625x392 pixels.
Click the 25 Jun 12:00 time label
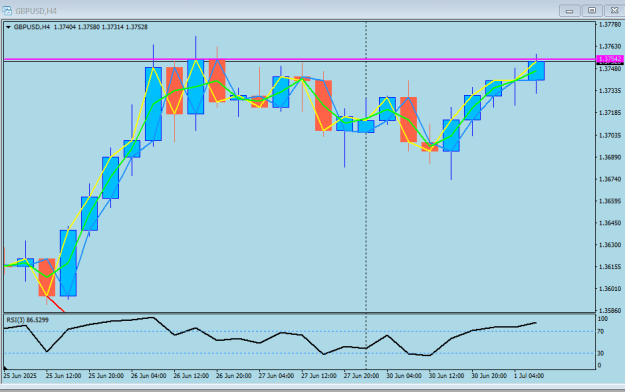[x=63, y=376]
